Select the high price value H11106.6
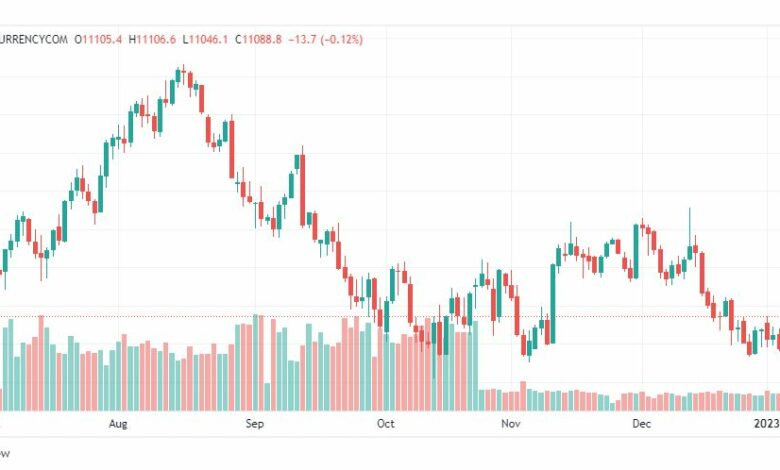Screen dimensions: 780x470 152,39
